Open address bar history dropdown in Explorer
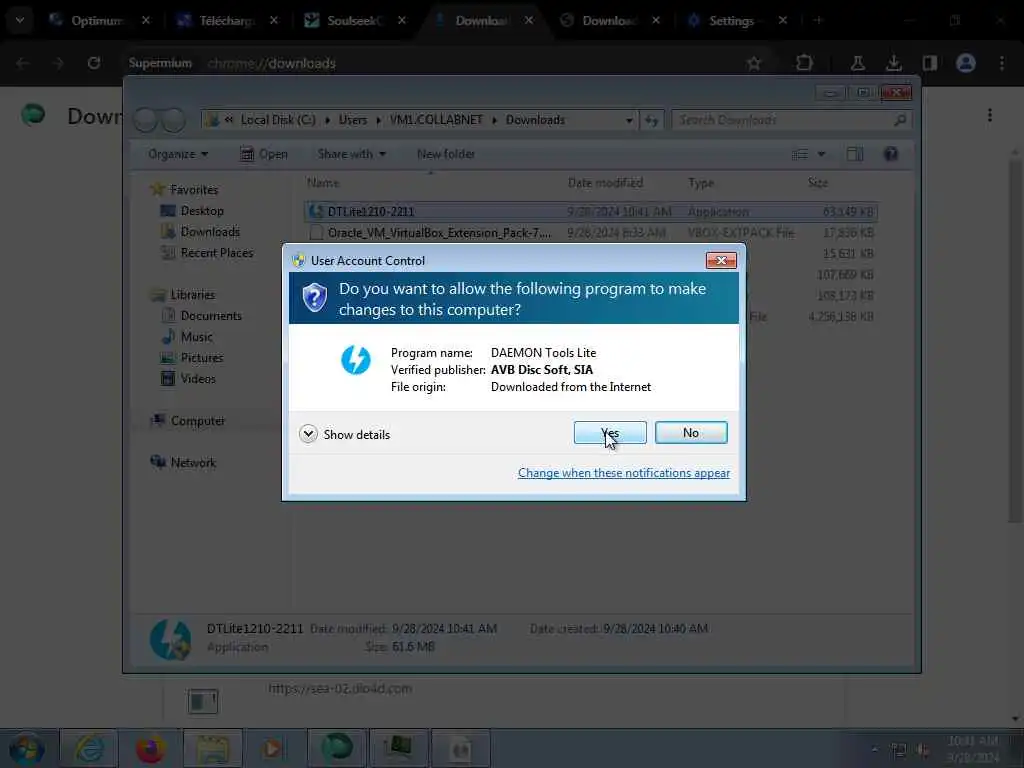Image resolution: width=1024 pixels, height=768 pixels. [629, 120]
